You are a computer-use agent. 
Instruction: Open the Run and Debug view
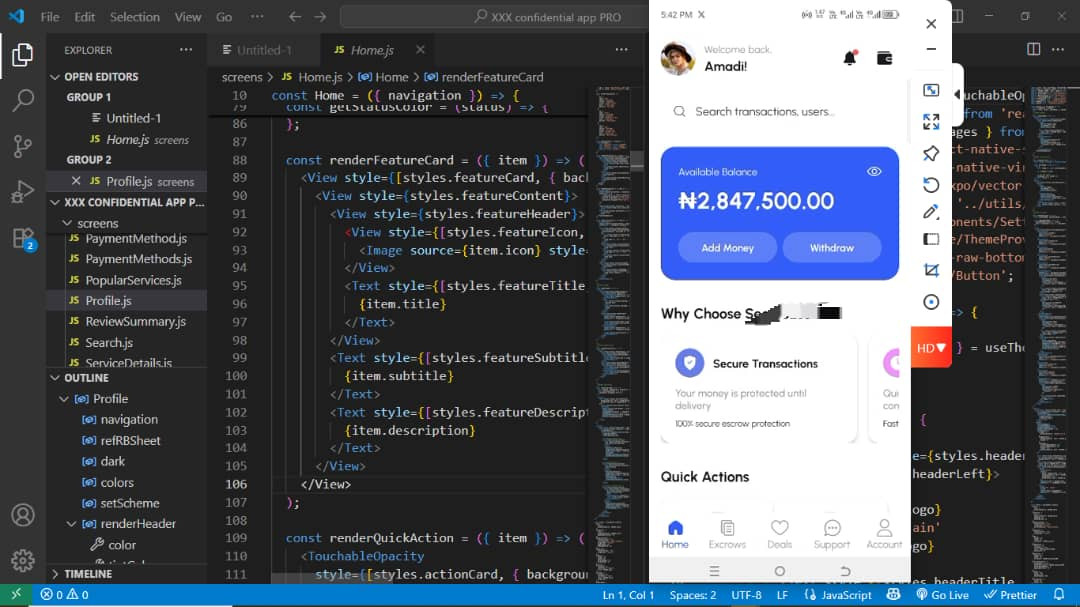coord(22,192)
